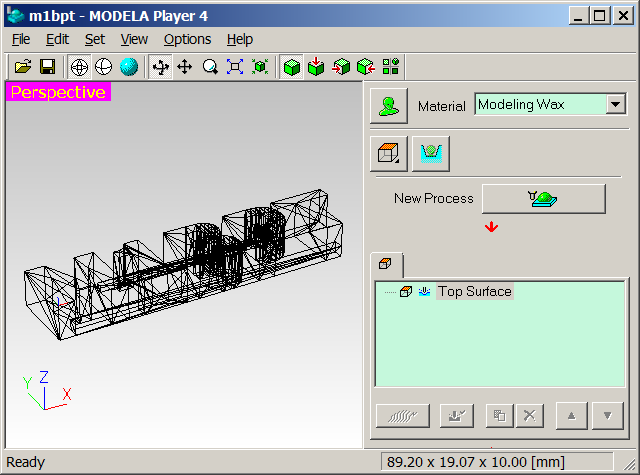Select the cube surface tab above process list
This screenshot has width=640, height=475.
click(386, 264)
